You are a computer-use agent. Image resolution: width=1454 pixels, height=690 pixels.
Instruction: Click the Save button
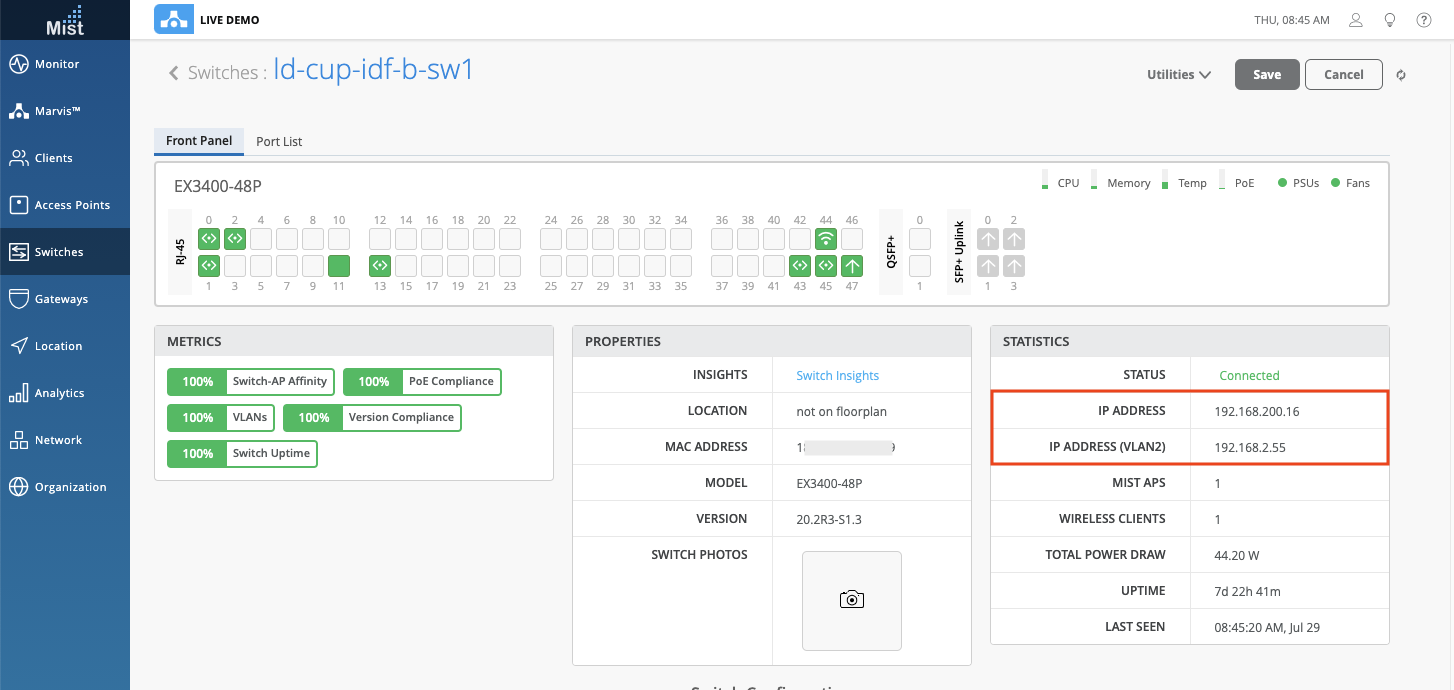point(1267,75)
